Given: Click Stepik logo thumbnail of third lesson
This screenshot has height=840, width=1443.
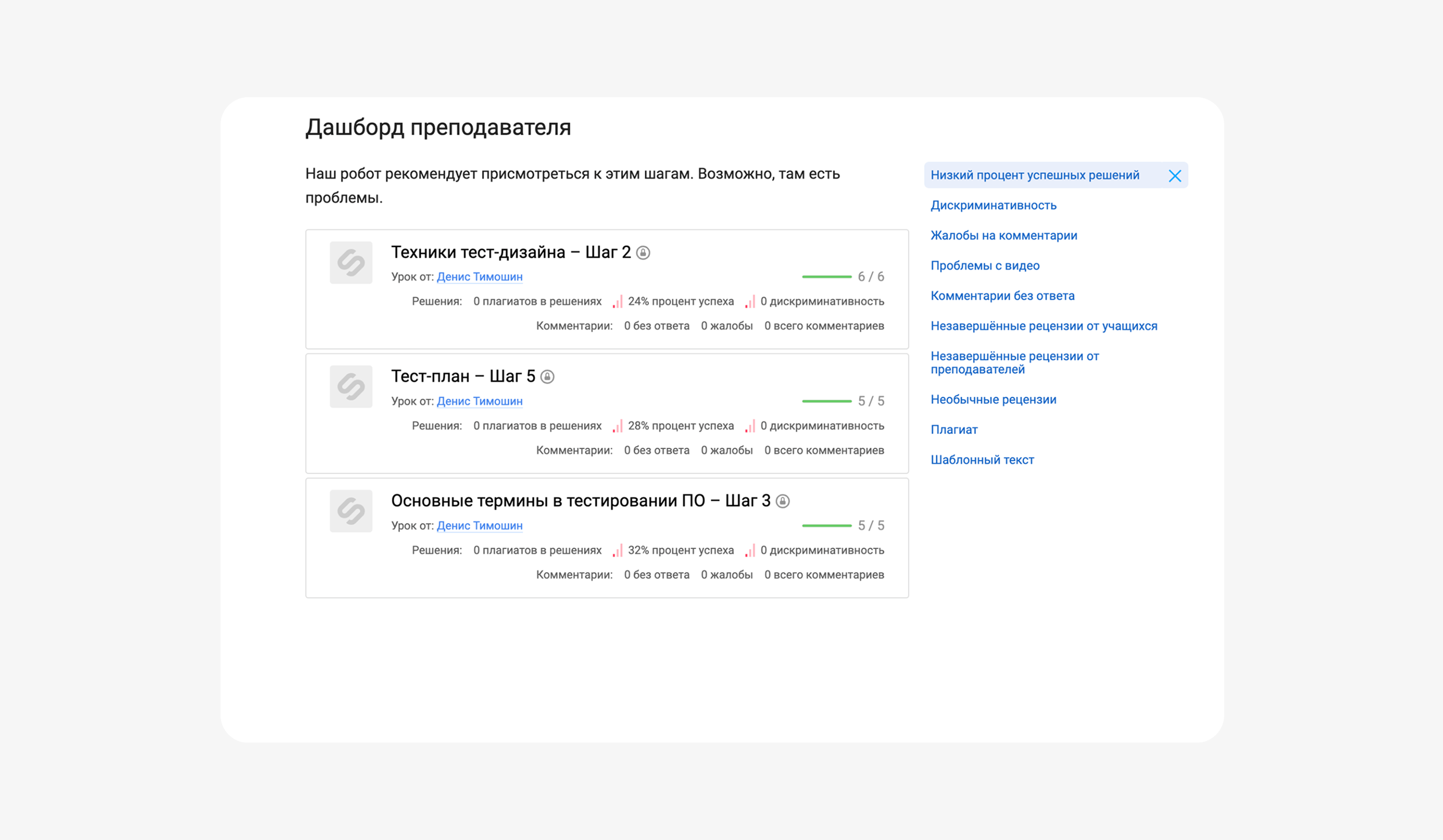Looking at the screenshot, I should point(351,511).
